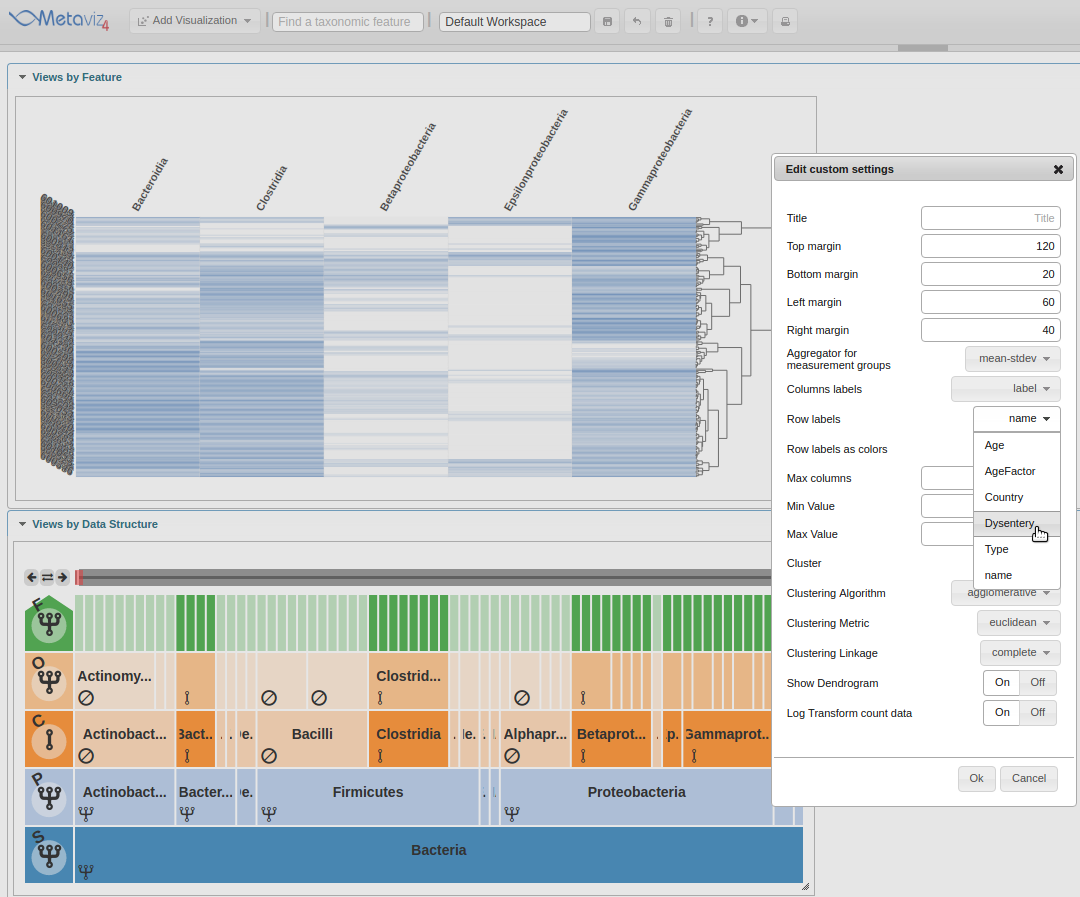Cancel the custom settings dialog
Image resolution: width=1080 pixels, height=897 pixels.
1028,779
